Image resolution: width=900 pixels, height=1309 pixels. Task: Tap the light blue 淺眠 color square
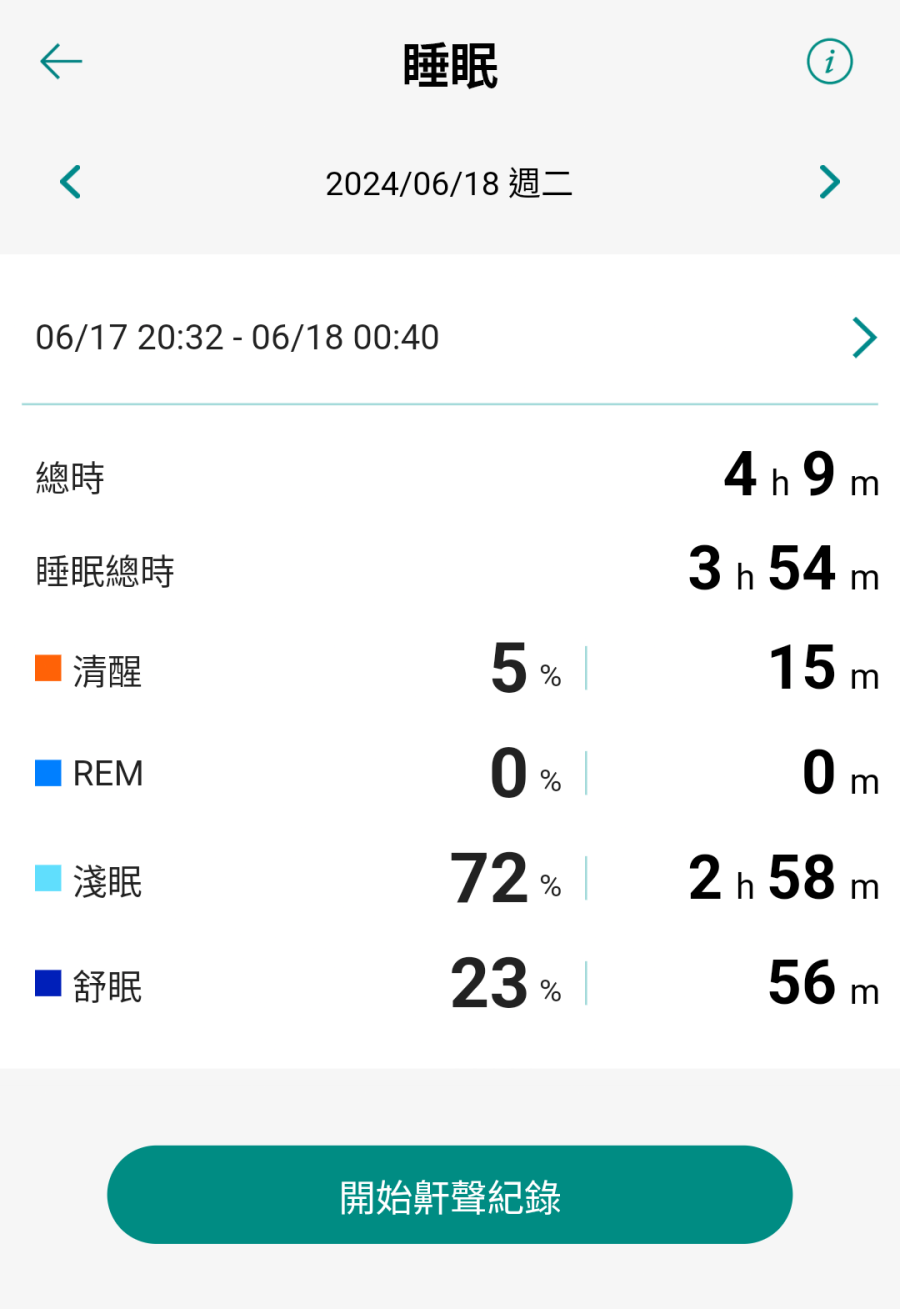coord(48,878)
